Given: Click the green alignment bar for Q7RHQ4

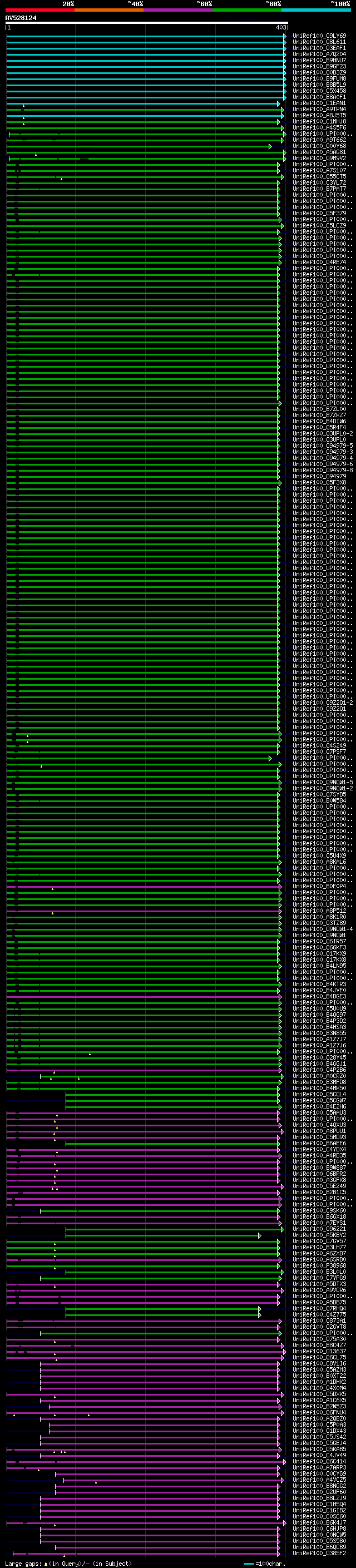Looking at the screenshot, I should (x=163, y=1308).
